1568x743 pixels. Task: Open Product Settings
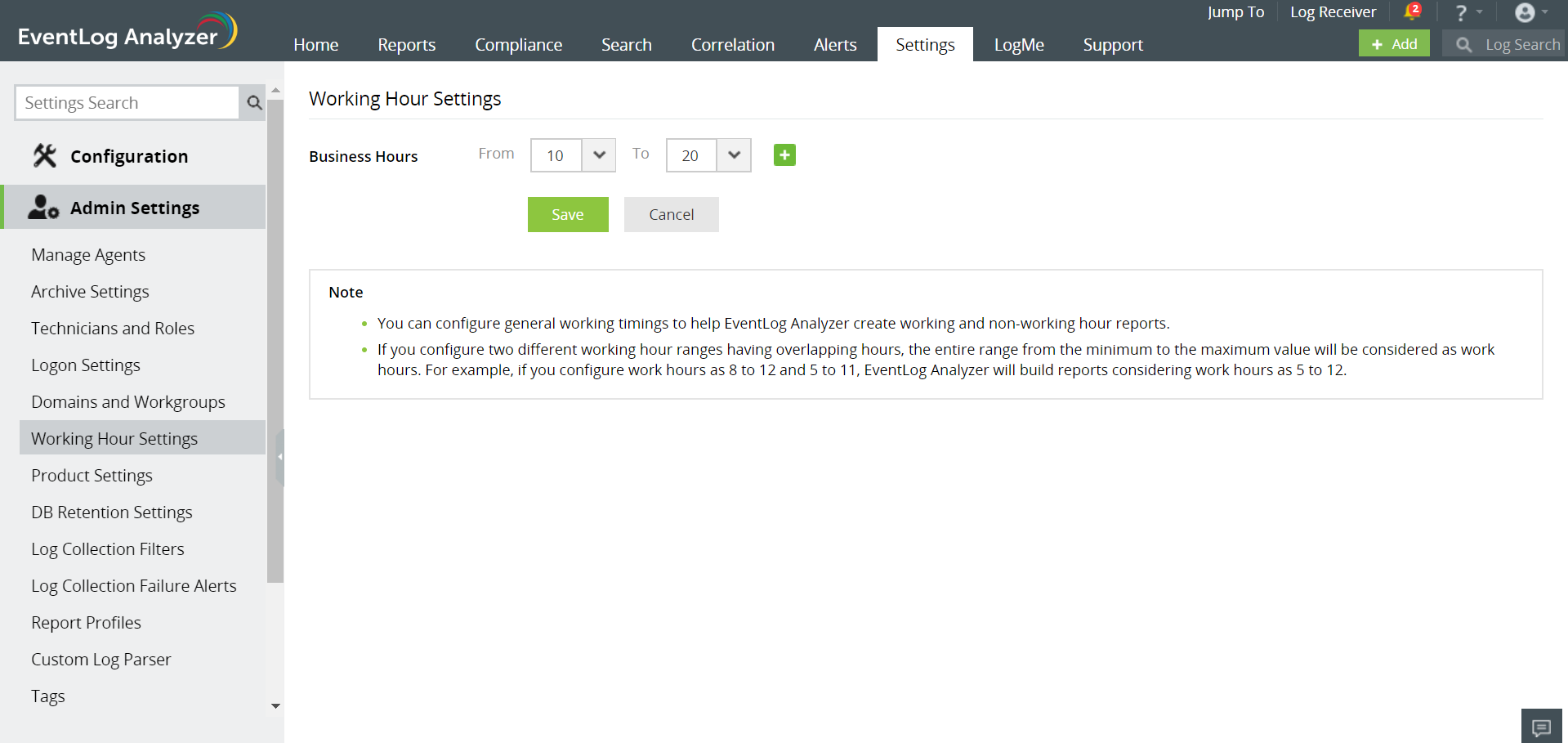coord(92,476)
